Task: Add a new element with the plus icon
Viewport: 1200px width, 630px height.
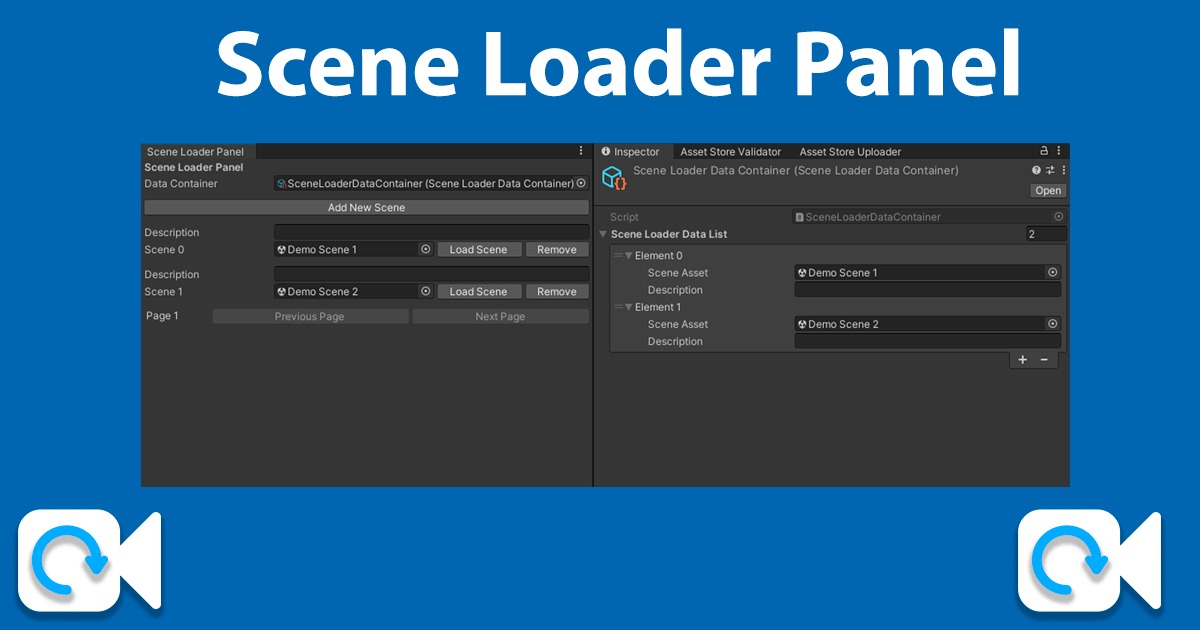Action: pyautogui.click(x=1022, y=360)
